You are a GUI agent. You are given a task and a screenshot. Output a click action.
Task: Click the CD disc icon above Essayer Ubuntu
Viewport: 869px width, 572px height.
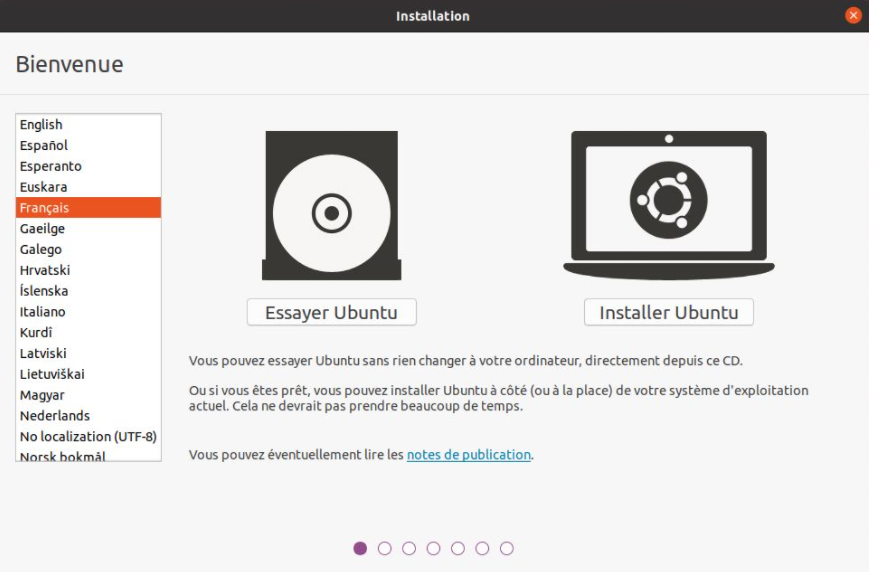tap(331, 205)
